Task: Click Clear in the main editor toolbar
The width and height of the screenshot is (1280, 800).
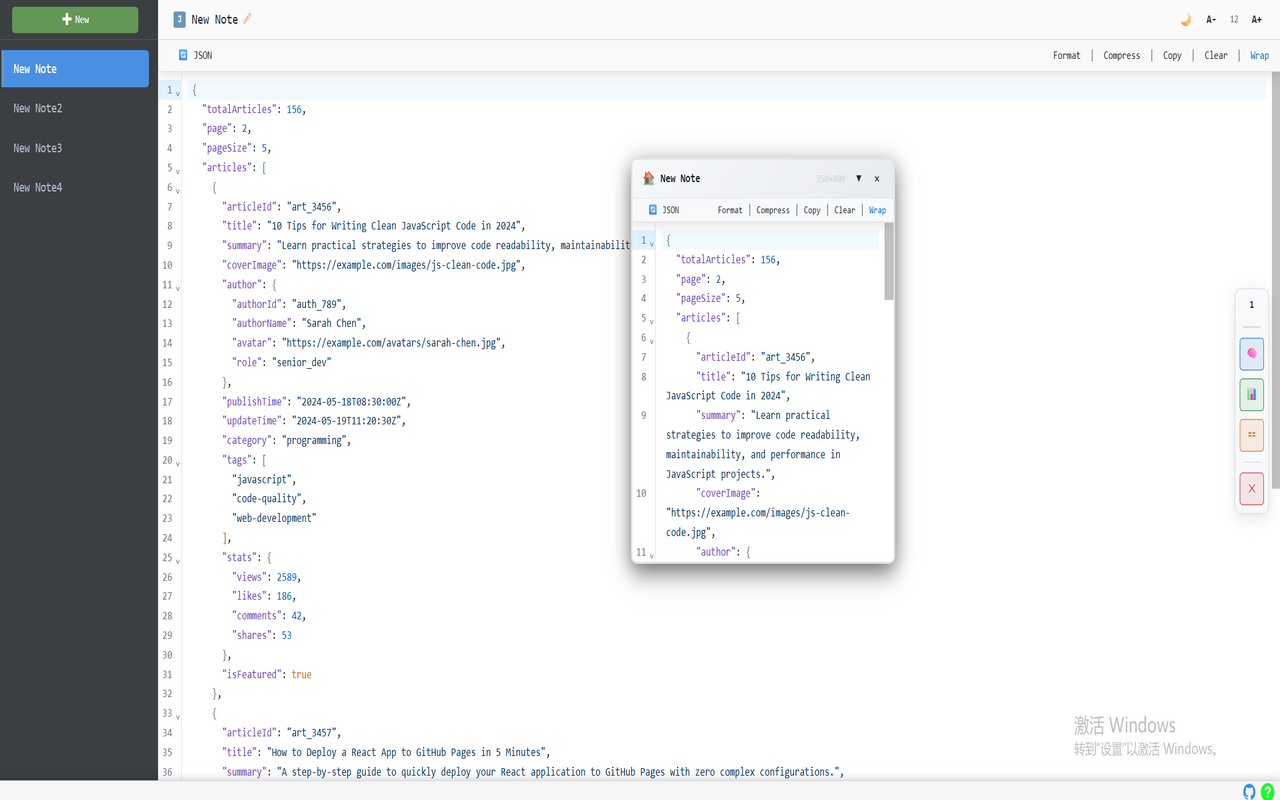Action: coord(1216,55)
